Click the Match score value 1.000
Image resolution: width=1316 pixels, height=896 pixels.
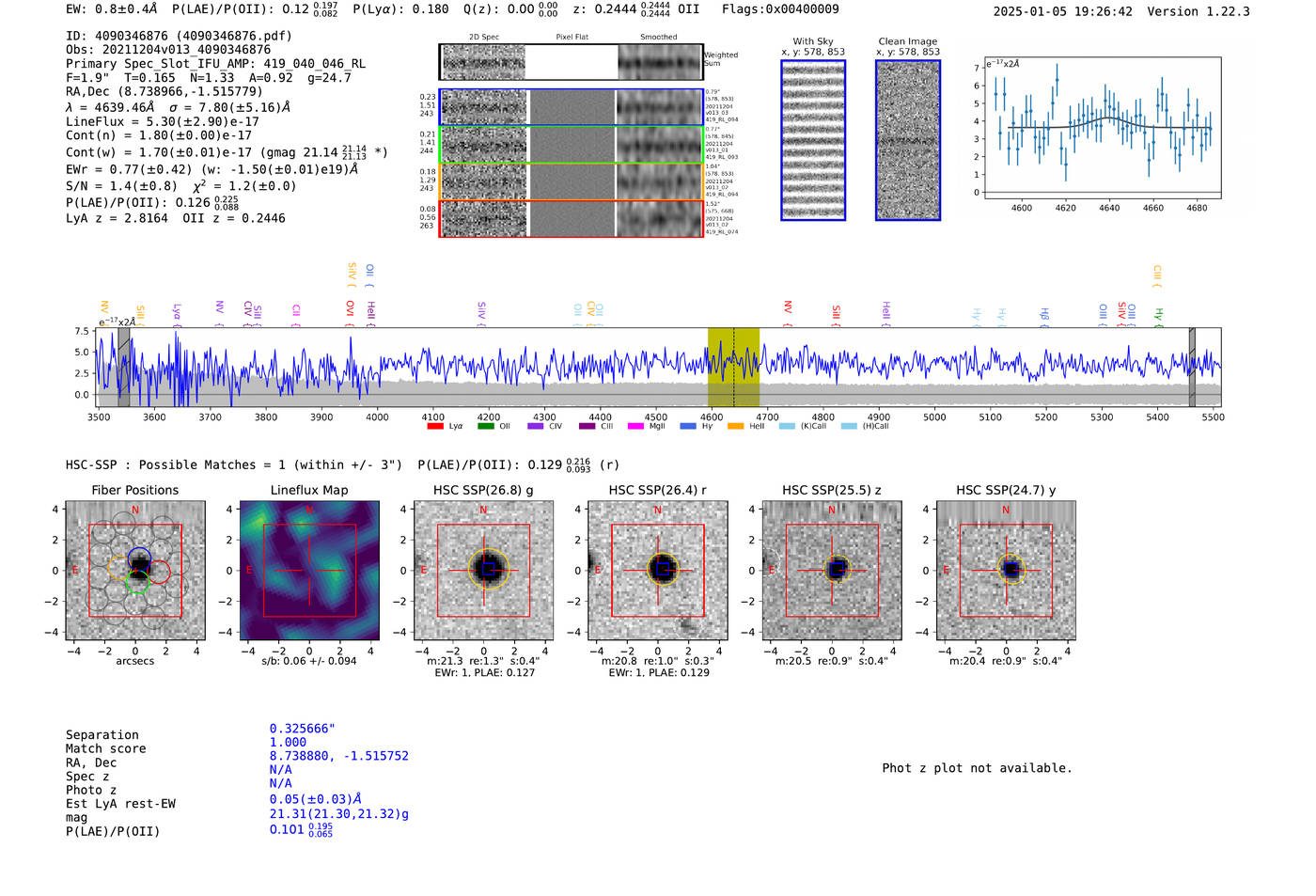[x=288, y=742]
